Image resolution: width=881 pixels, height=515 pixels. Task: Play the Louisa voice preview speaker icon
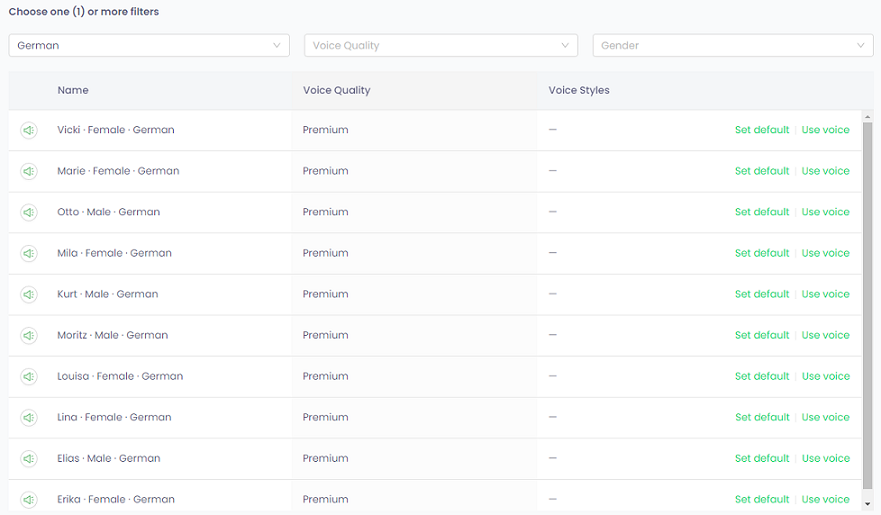[29, 376]
